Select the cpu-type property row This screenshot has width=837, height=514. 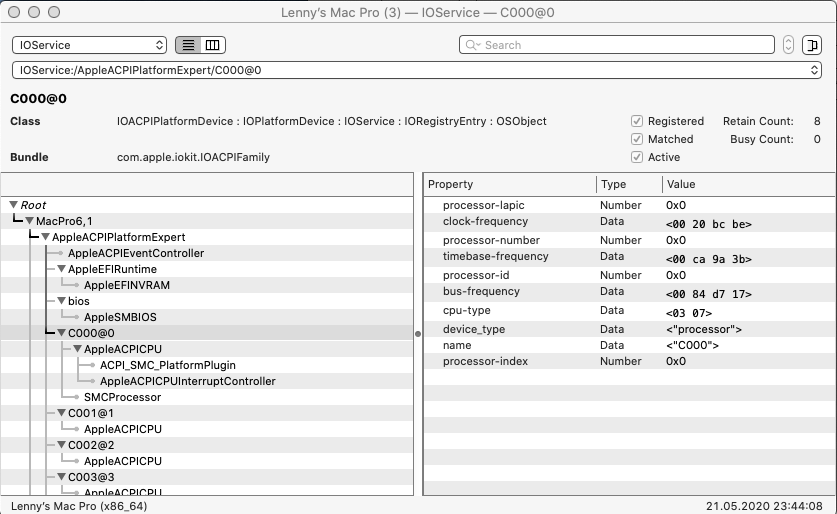[630, 311]
